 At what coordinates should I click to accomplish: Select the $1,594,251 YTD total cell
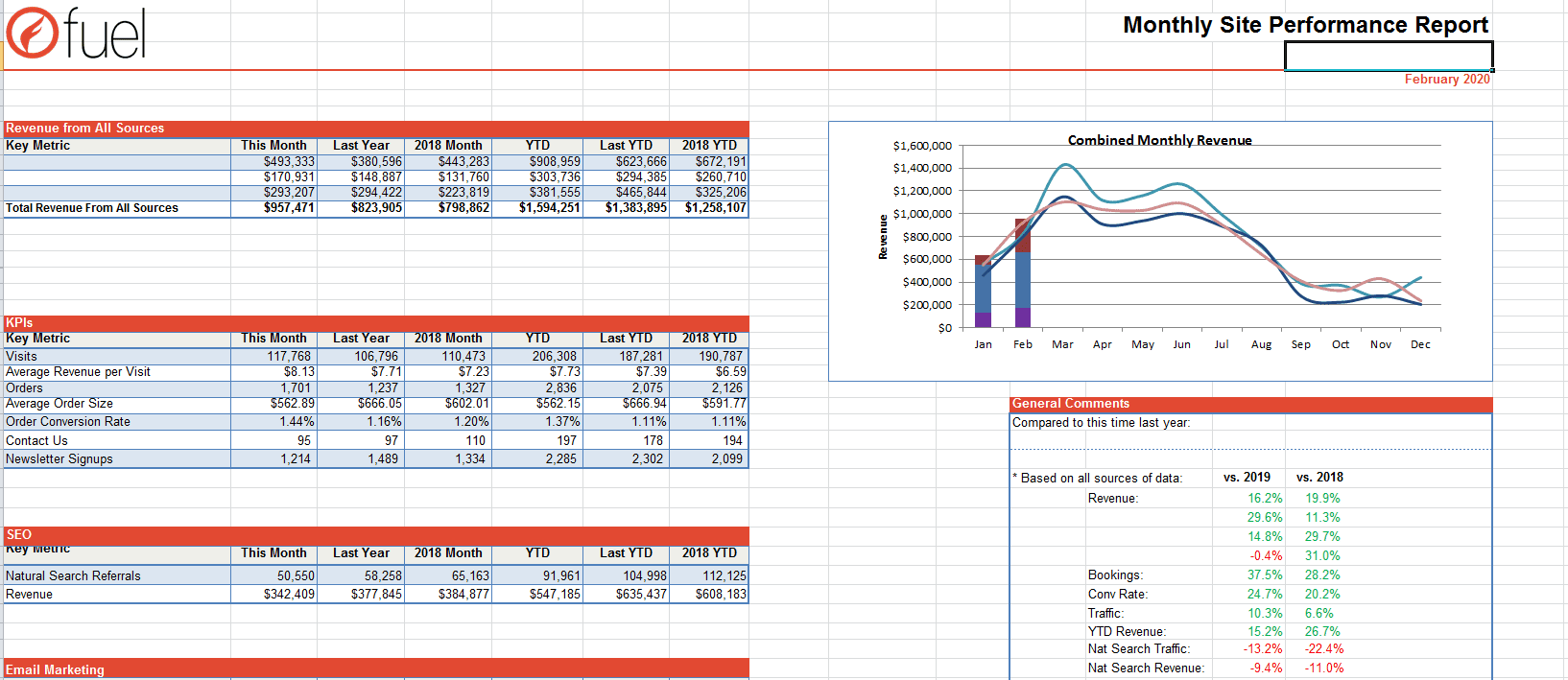coord(549,208)
